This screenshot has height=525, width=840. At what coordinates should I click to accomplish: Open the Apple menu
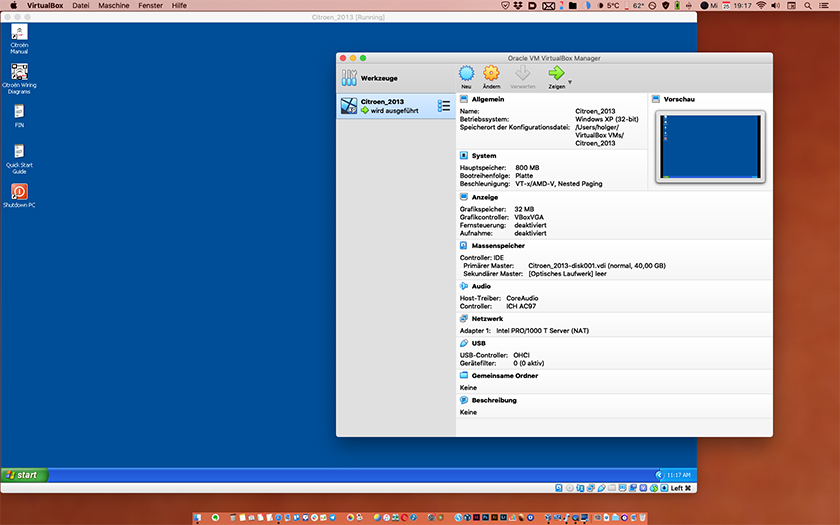tap(13, 5)
